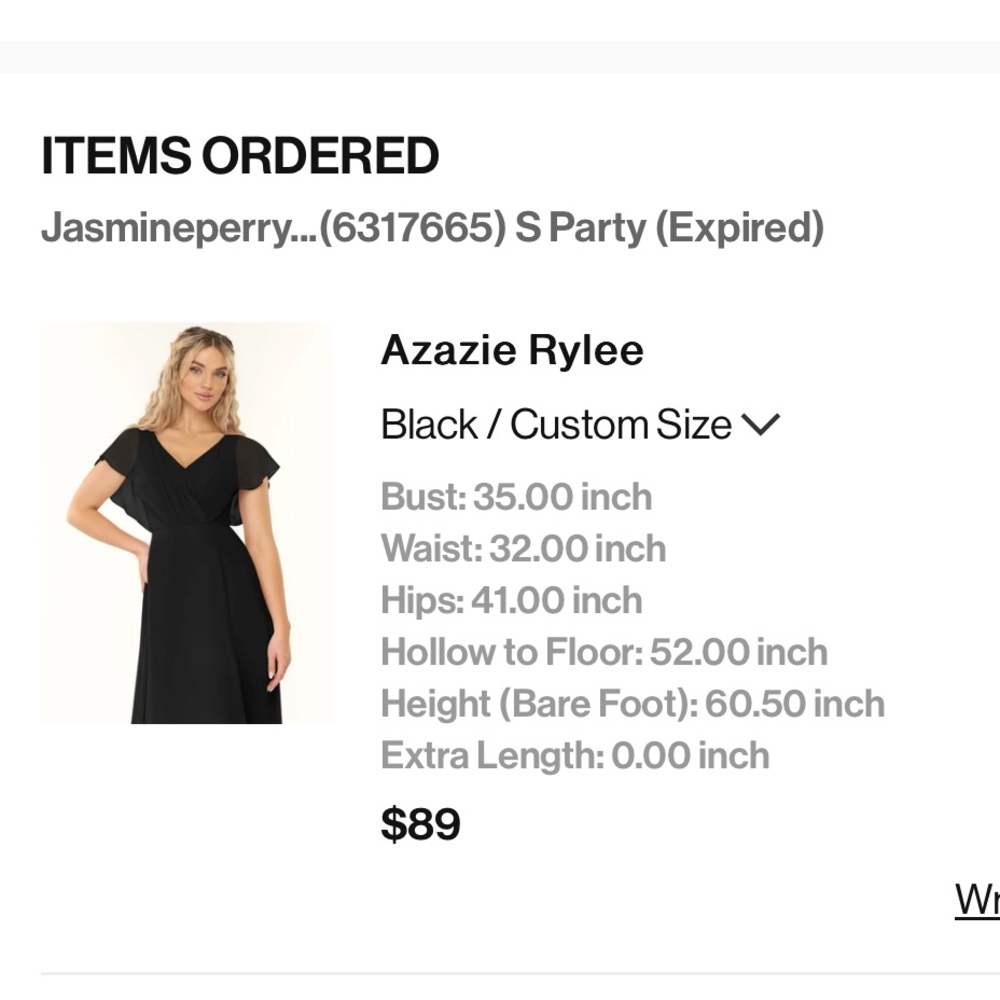Viewport: 1000px width, 1000px height.
Task: Select the Extra Length: 0.00 inch text
Action: [575, 755]
